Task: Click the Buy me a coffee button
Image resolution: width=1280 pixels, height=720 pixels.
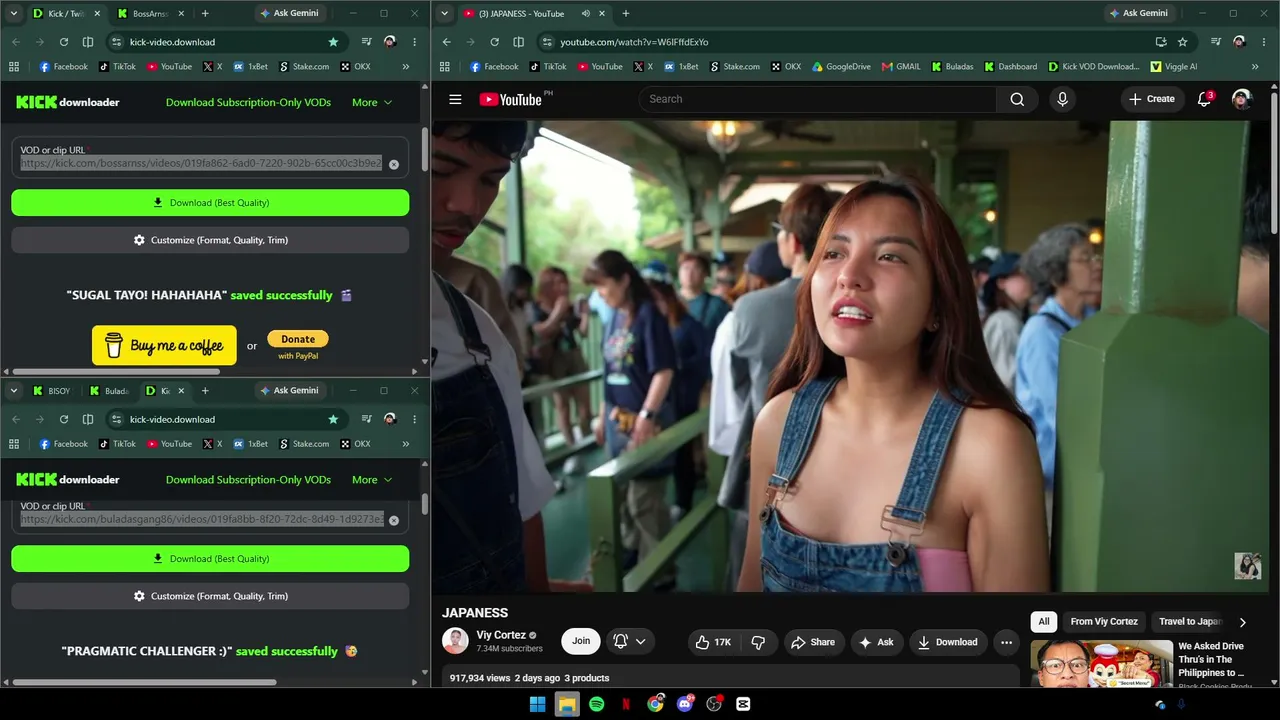Action: click(x=164, y=346)
